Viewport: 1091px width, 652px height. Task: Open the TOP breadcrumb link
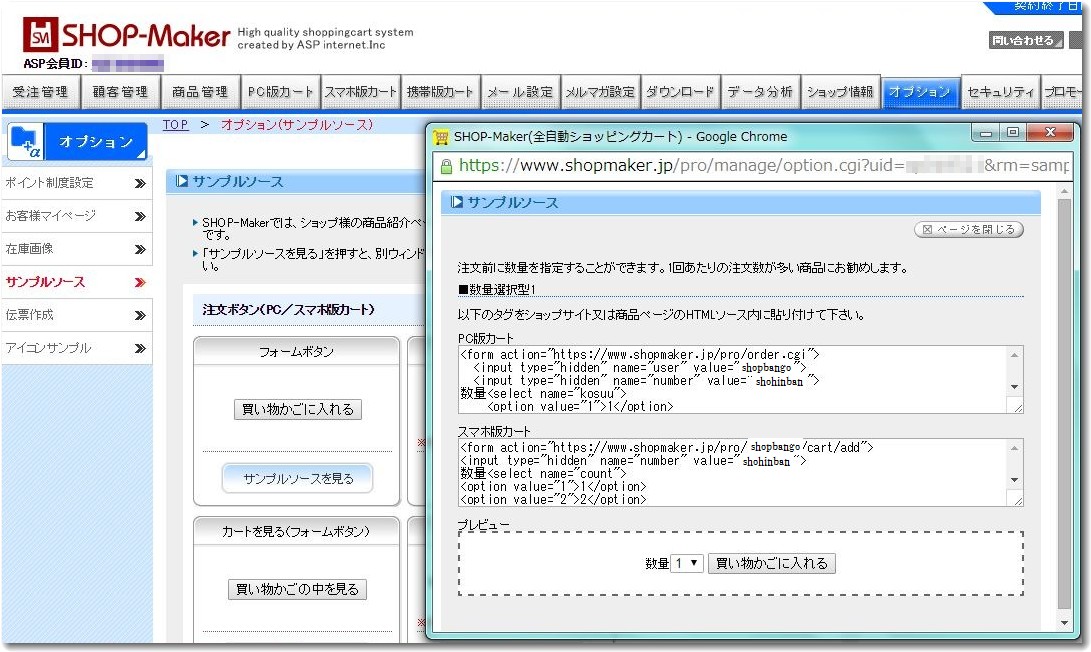175,124
